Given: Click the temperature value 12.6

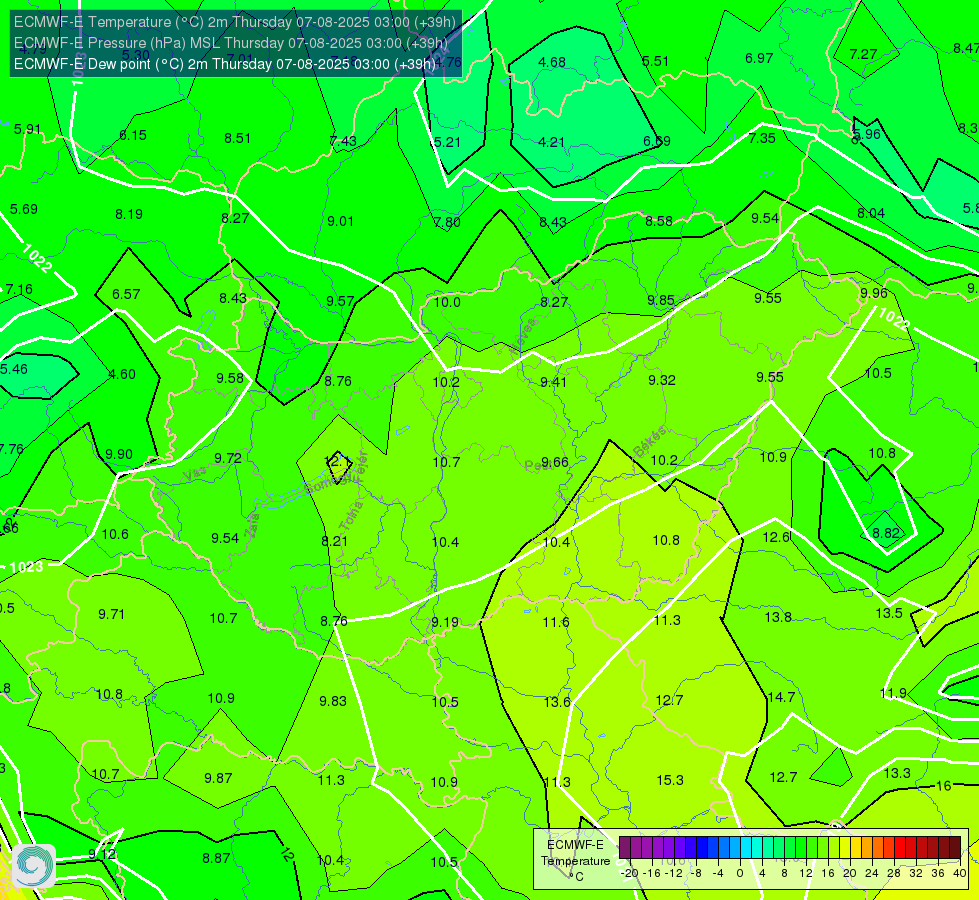Looking at the screenshot, I should point(776,537).
